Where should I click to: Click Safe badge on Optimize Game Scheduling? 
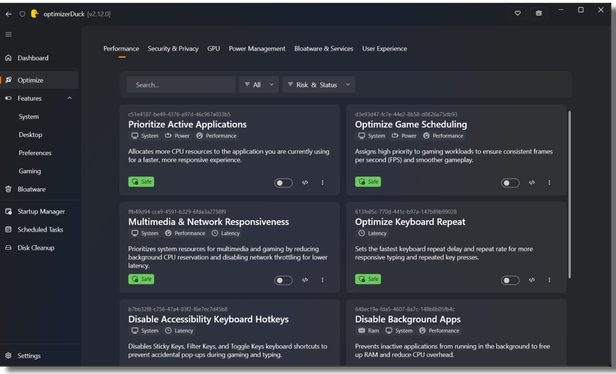(x=368, y=182)
